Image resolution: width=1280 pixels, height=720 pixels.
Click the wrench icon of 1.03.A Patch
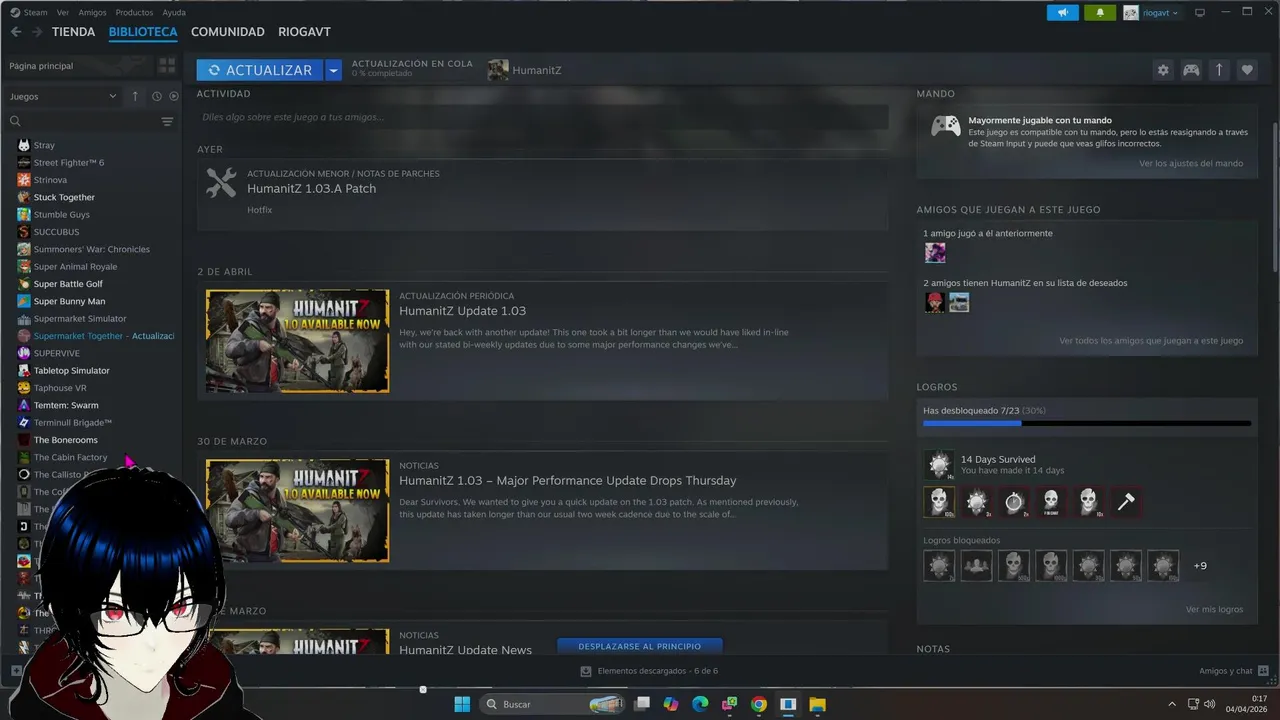(221, 182)
